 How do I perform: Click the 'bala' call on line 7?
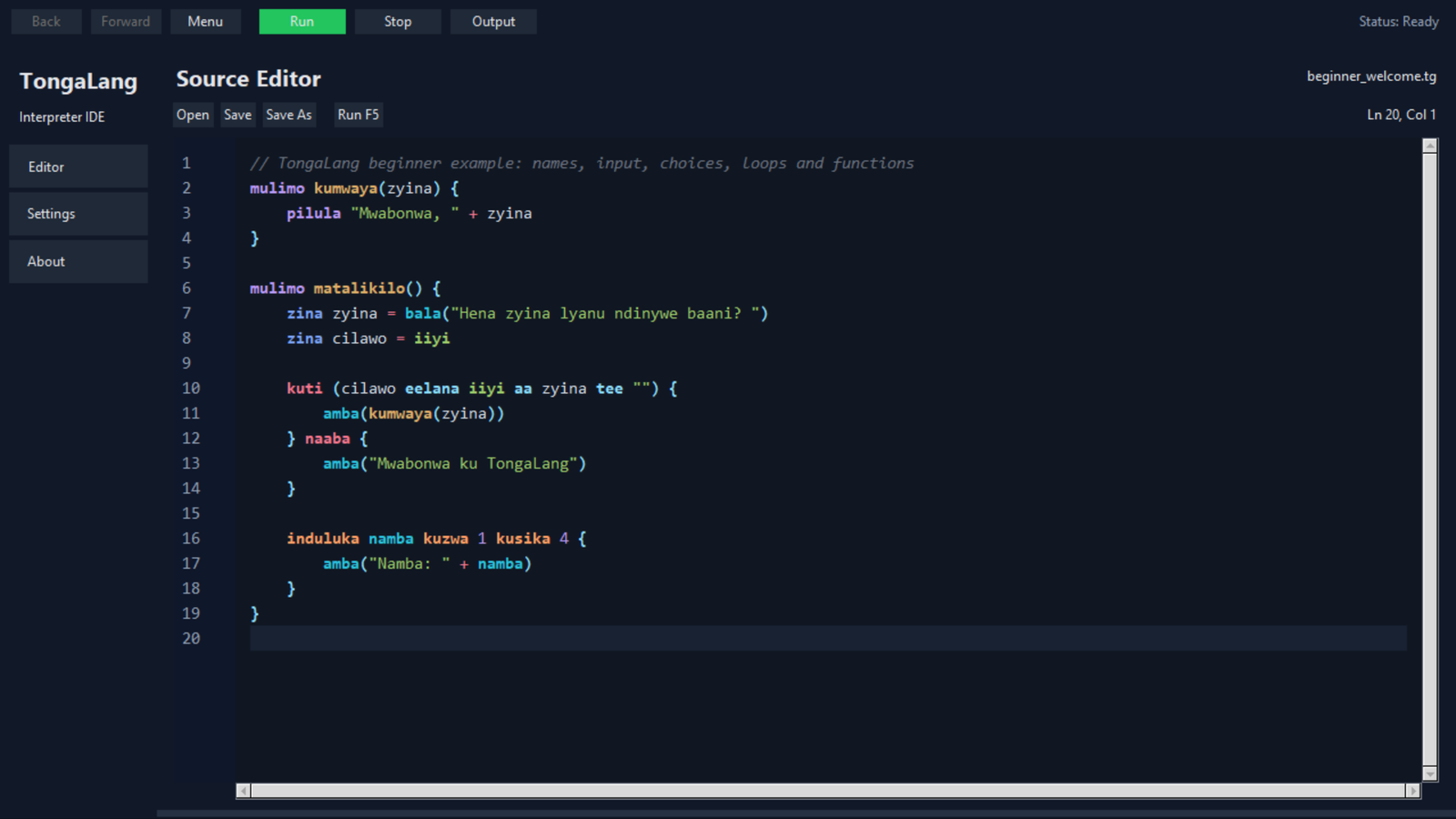pos(423,313)
